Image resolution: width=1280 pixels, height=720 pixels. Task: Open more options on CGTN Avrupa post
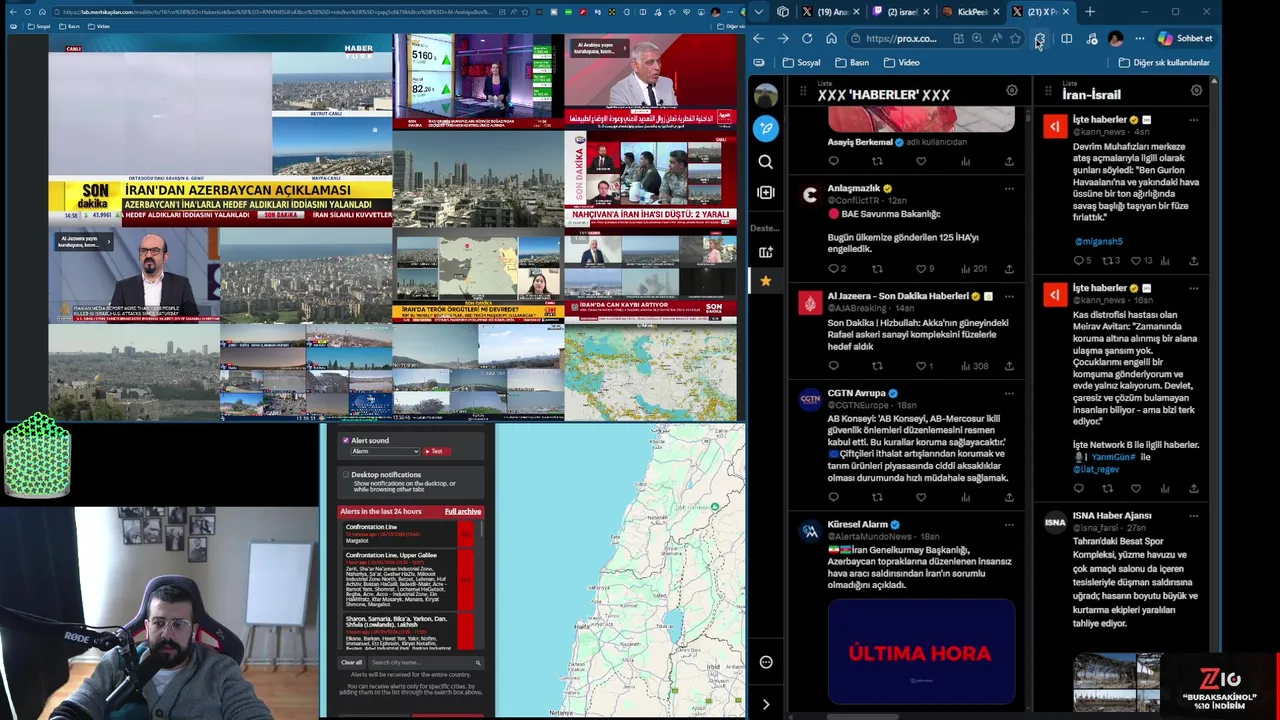(1009, 394)
